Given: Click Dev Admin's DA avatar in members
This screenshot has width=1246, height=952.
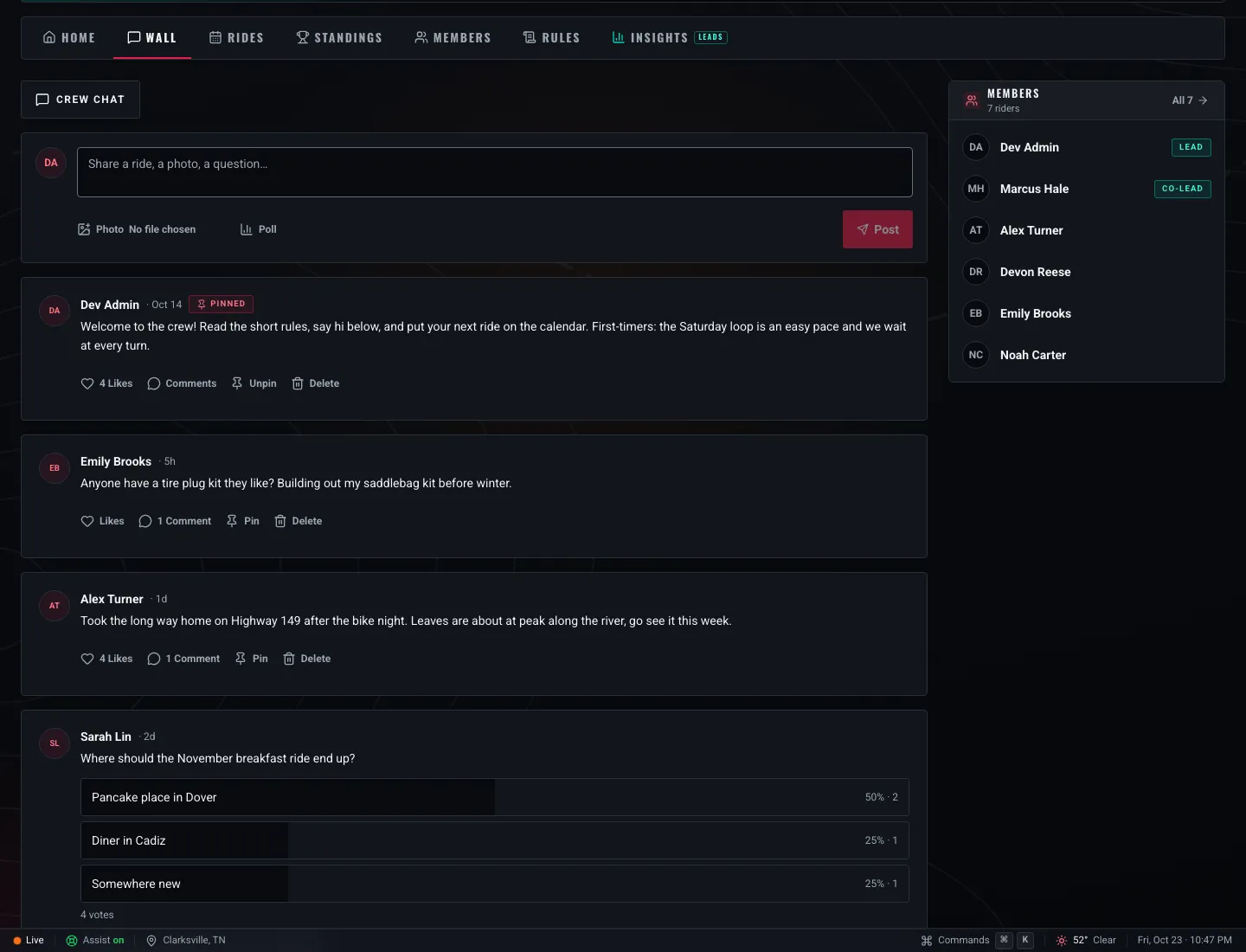Looking at the screenshot, I should 976,147.
